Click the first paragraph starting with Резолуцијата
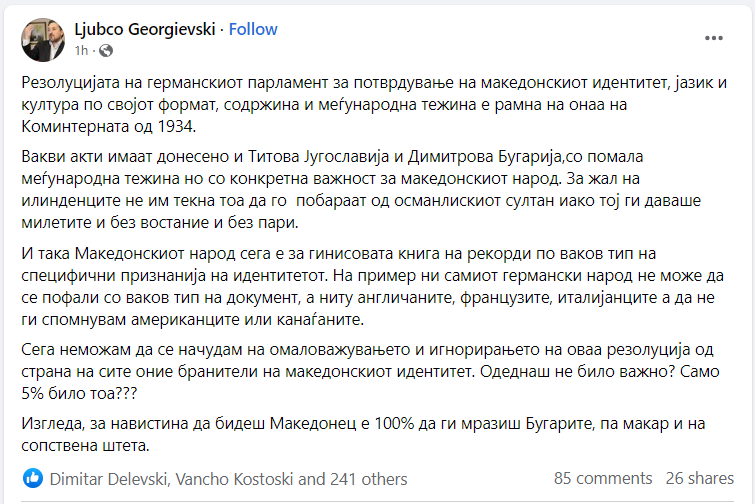Viewport: 755px width, 504px height. click(x=374, y=104)
